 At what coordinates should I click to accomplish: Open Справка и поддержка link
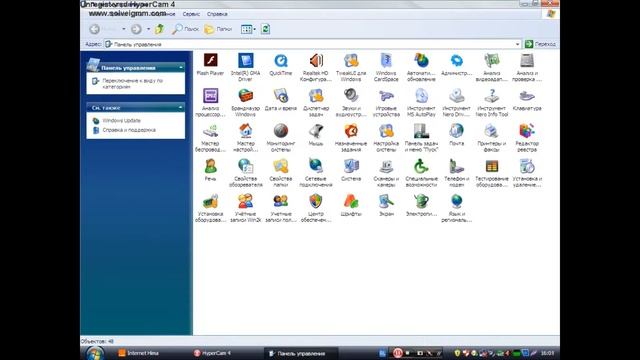129,130
